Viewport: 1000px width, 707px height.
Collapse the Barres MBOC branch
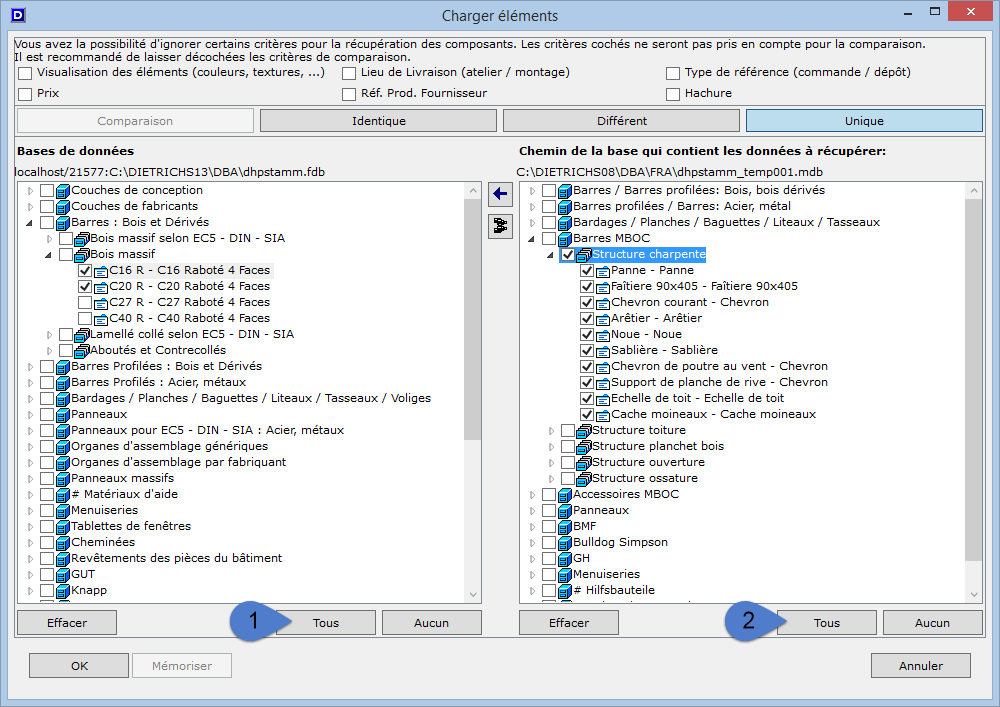[531, 238]
